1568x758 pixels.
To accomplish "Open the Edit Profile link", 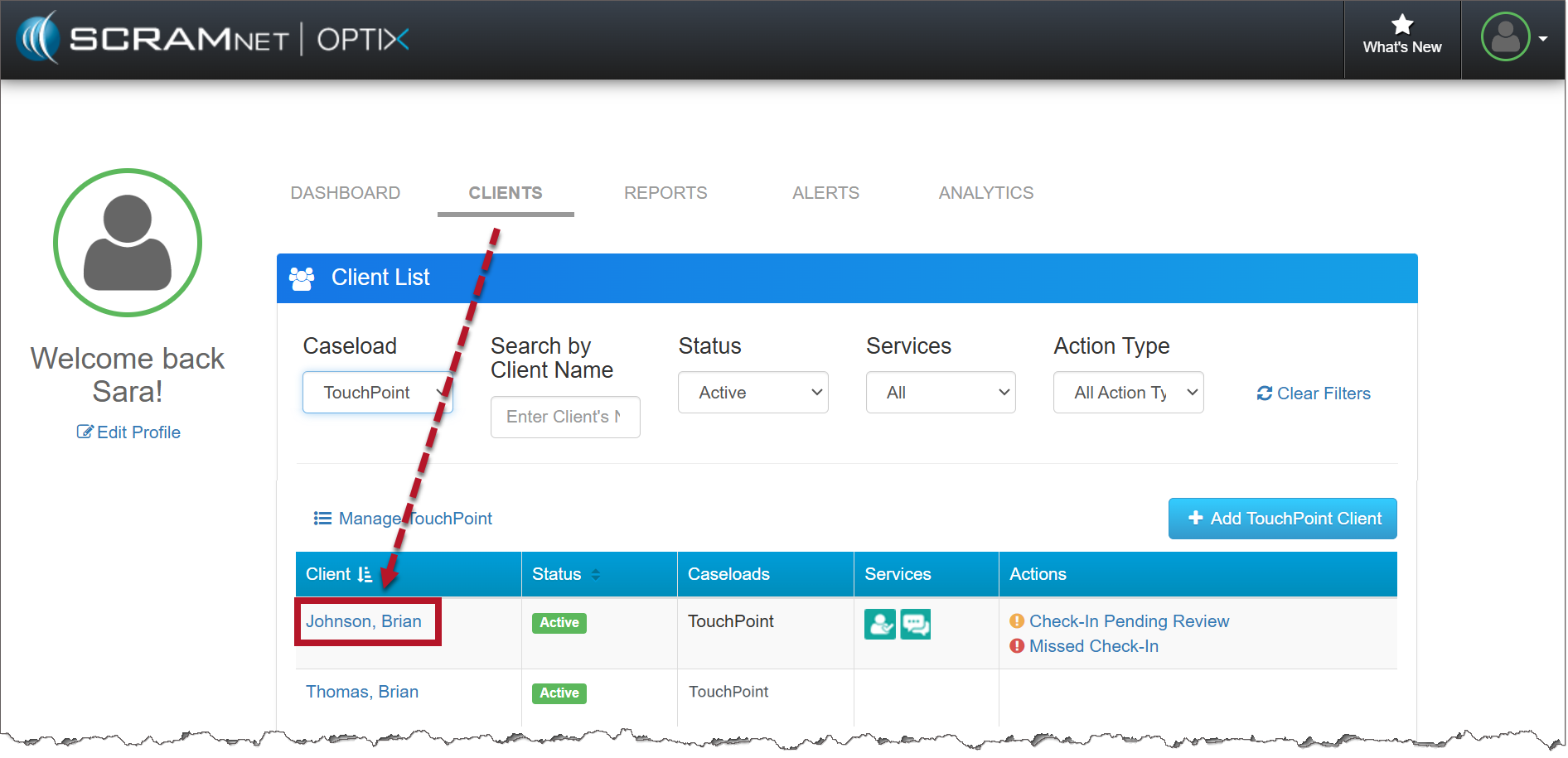I will [x=129, y=432].
